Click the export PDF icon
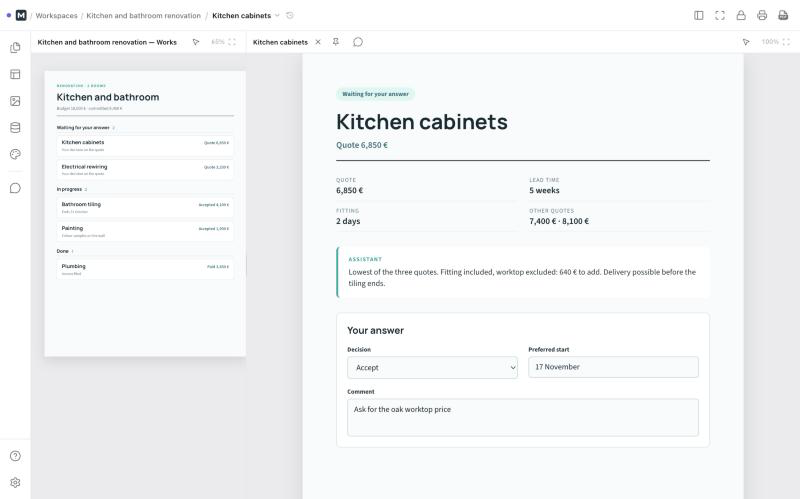The image size is (800, 499). (783, 15)
